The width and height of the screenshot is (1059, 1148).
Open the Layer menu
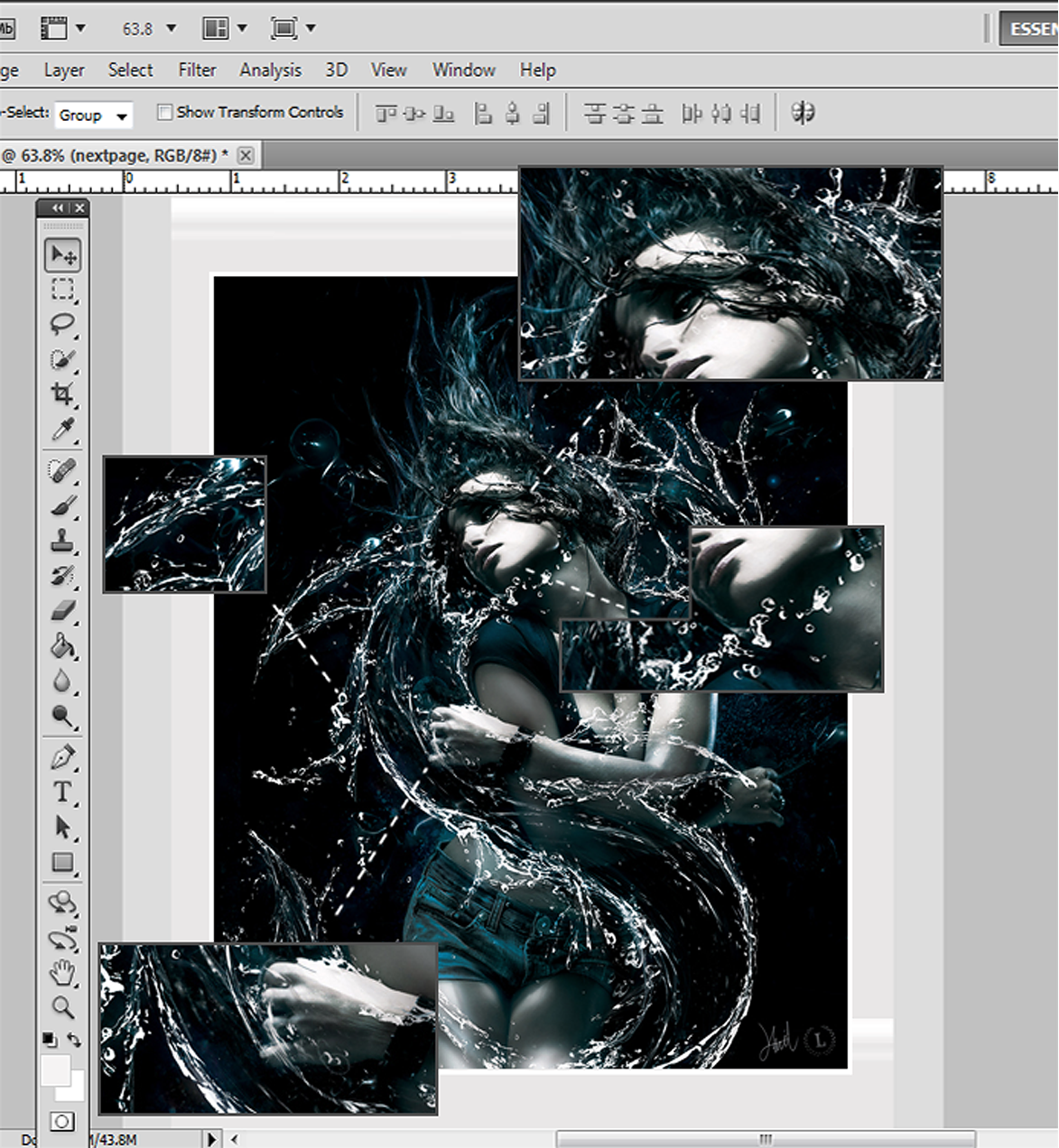[x=64, y=70]
